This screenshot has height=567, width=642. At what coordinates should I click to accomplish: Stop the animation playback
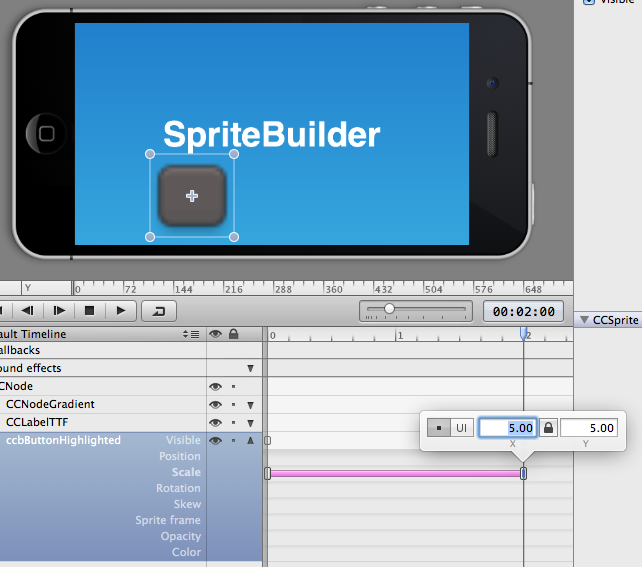click(89, 311)
